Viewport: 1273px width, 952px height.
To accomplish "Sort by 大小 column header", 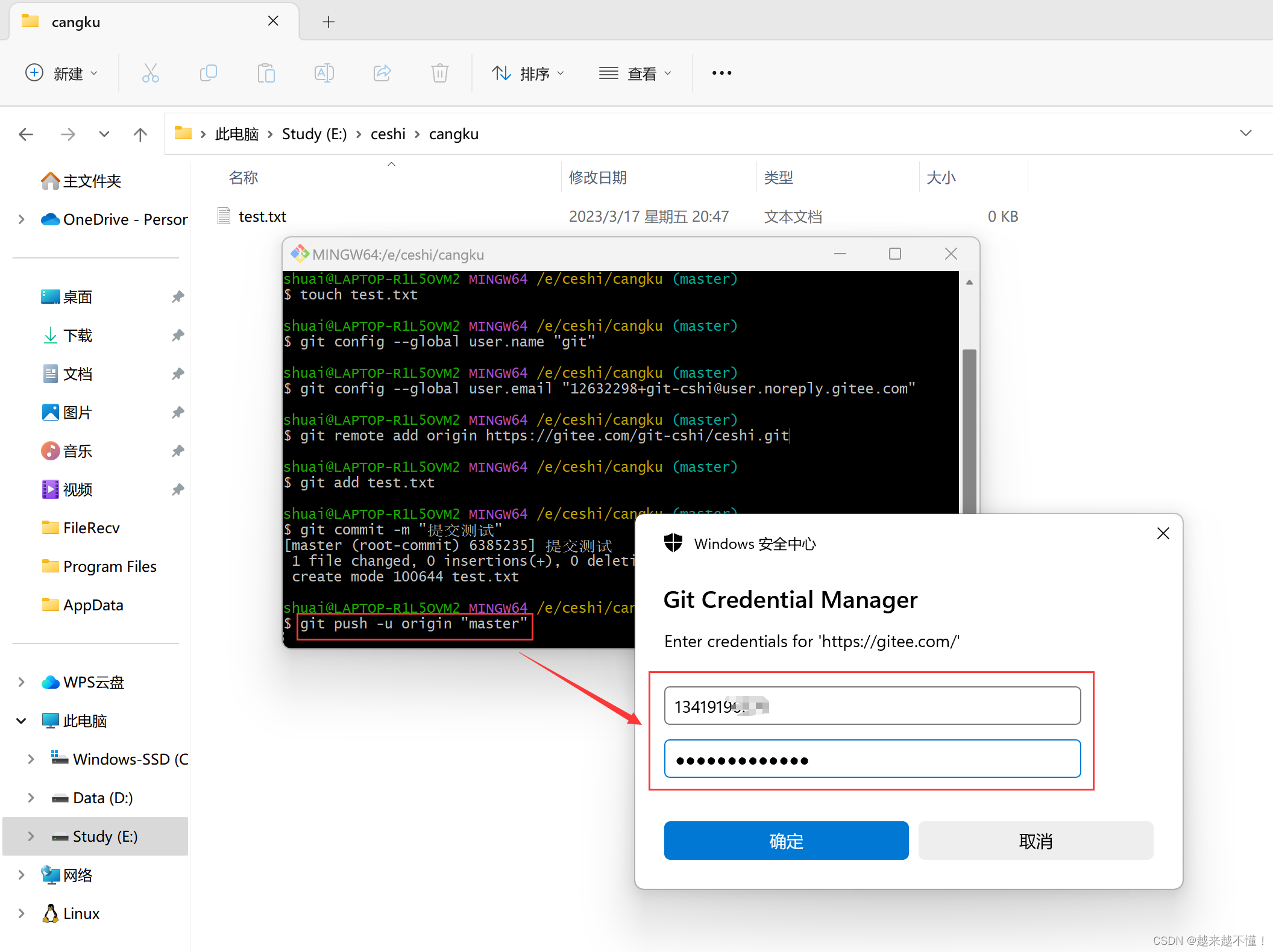I will (x=941, y=178).
